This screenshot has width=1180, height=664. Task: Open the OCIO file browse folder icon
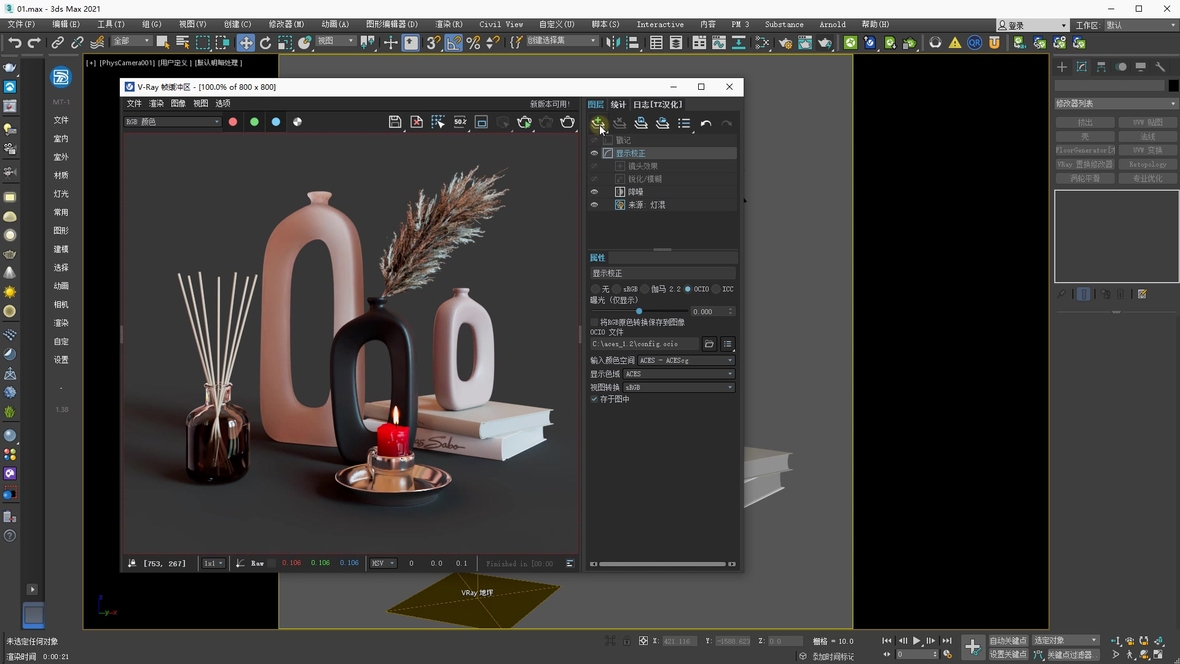click(x=709, y=344)
